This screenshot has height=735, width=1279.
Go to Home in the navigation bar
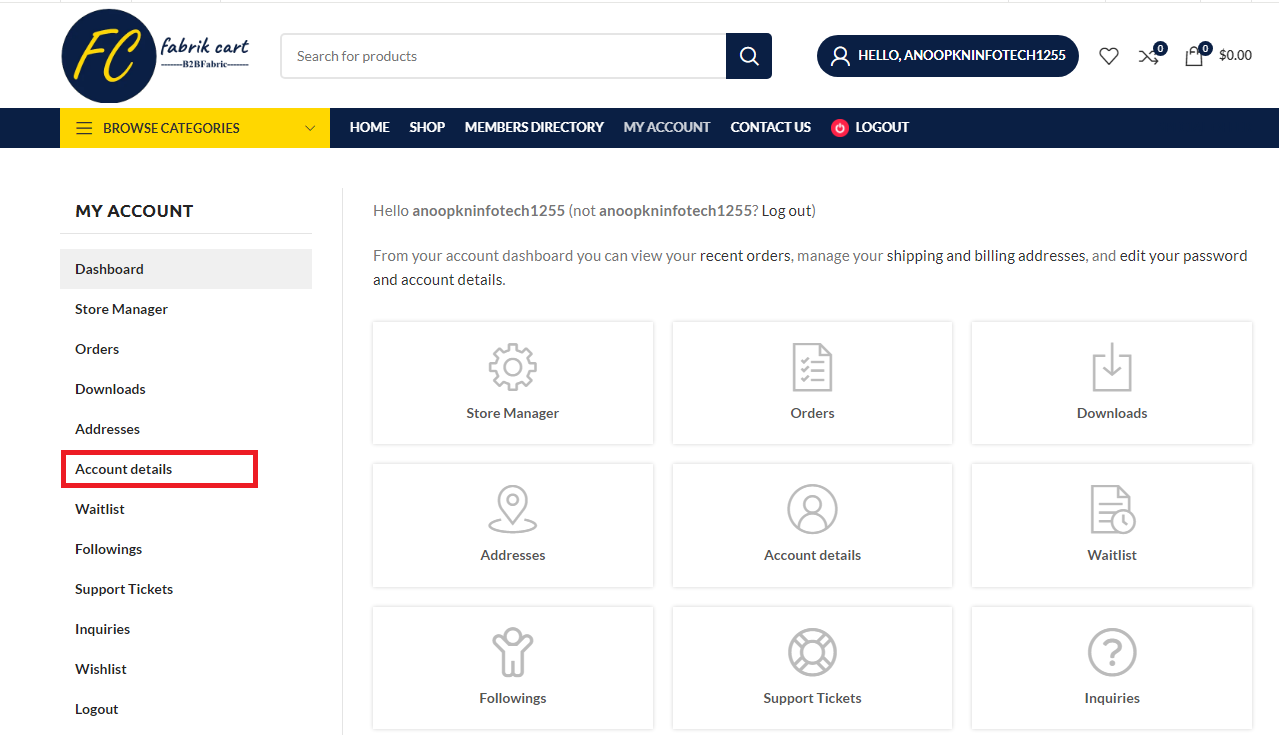[x=370, y=127]
